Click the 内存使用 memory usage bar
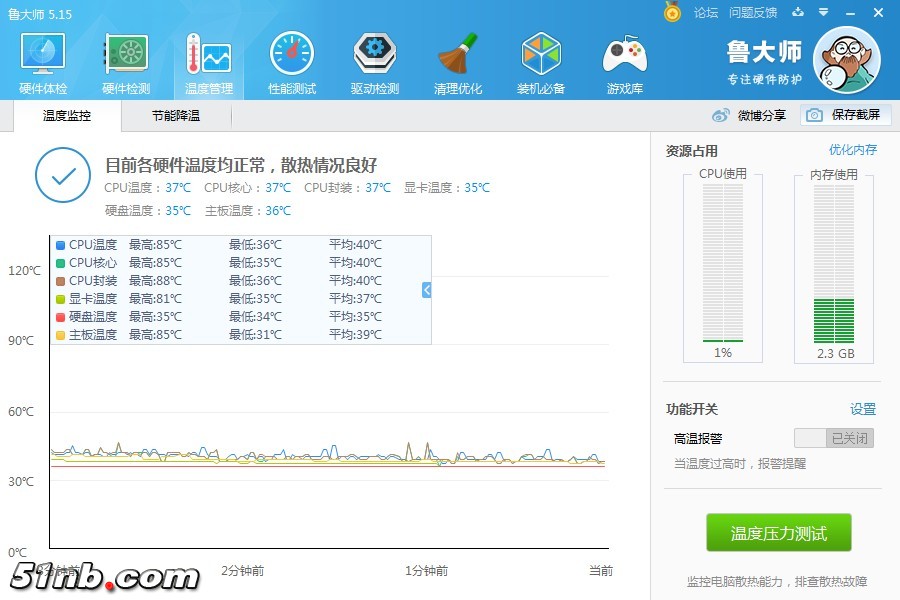Screen dimensions: 900x600 tap(833, 265)
